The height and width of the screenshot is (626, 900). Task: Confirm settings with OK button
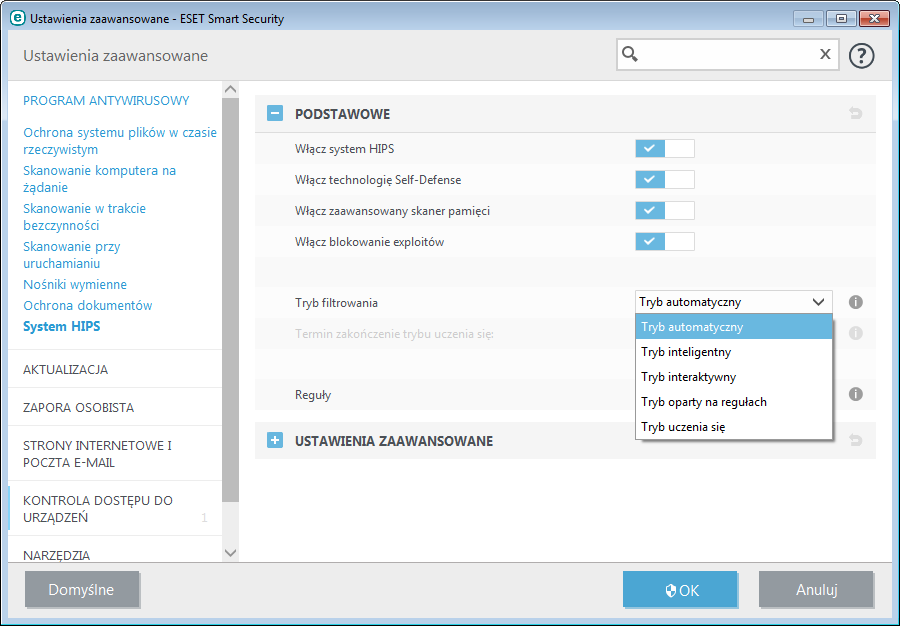coord(680,589)
